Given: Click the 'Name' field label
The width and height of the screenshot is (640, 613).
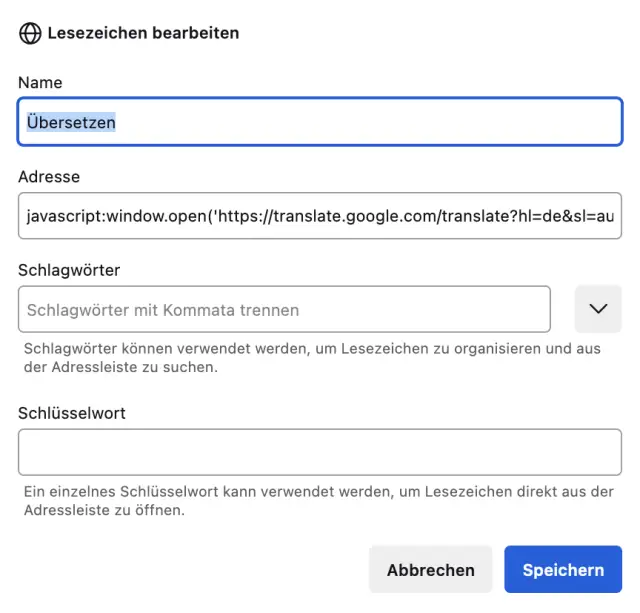Looking at the screenshot, I should [40, 82].
